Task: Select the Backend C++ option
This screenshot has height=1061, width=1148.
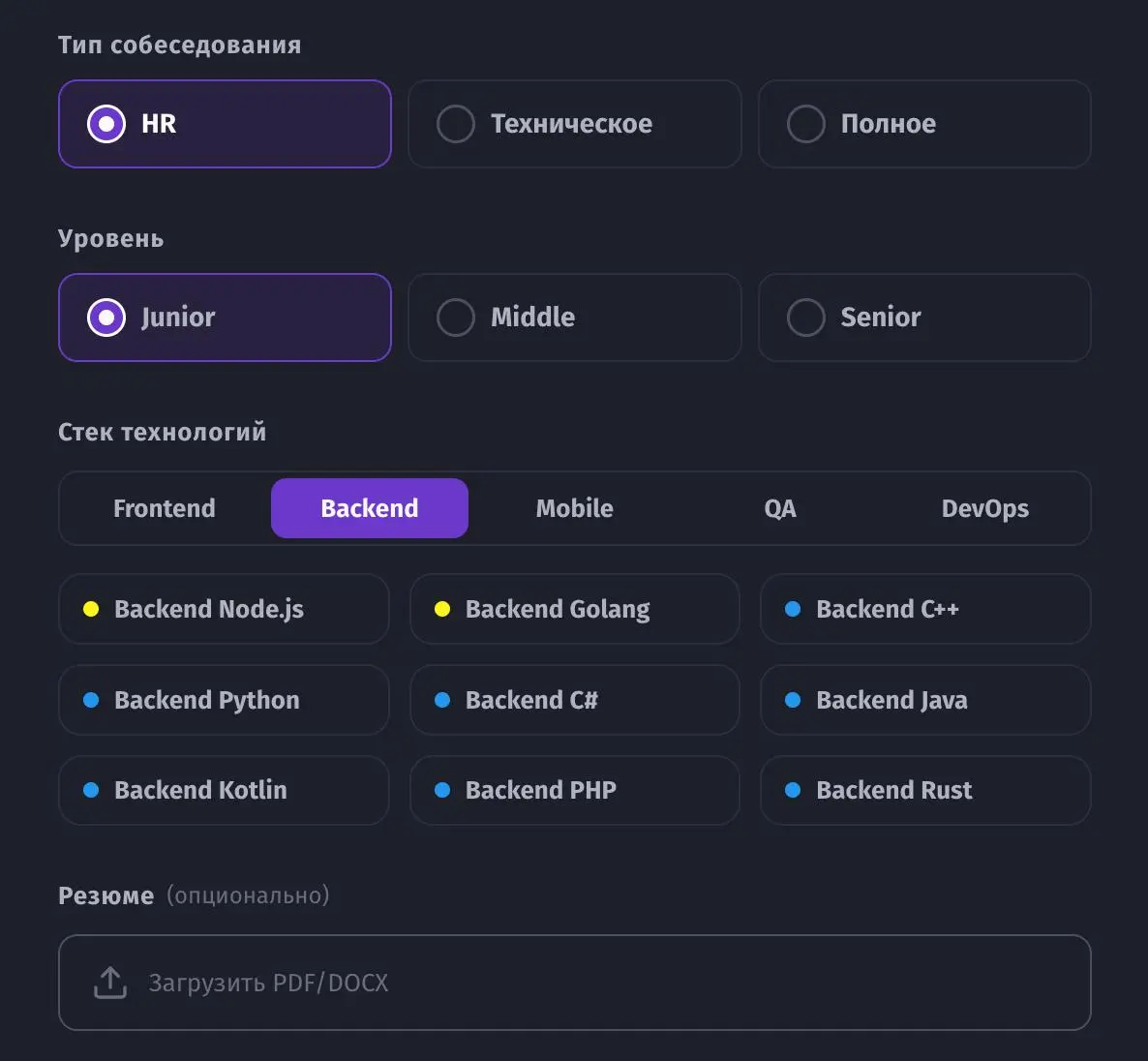Action: (925, 609)
